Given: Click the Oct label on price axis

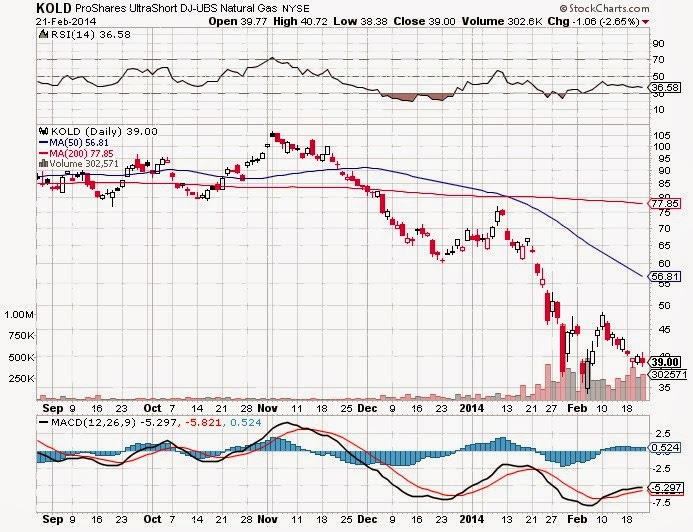Looking at the screenshot, I should (x=152, y=408).
